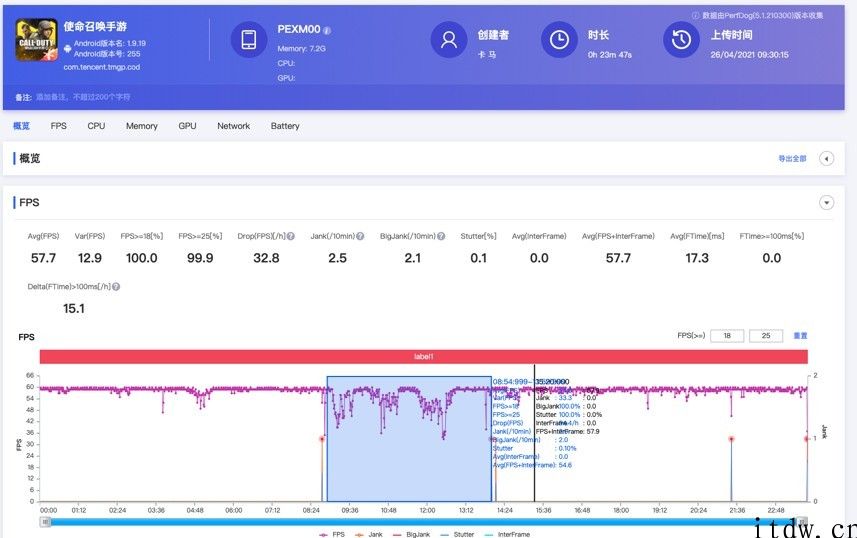Toggle Stutter series in chart legend
Image resolution: width=857 pixels, height=538 pixels.
click(x=457, y=534)
